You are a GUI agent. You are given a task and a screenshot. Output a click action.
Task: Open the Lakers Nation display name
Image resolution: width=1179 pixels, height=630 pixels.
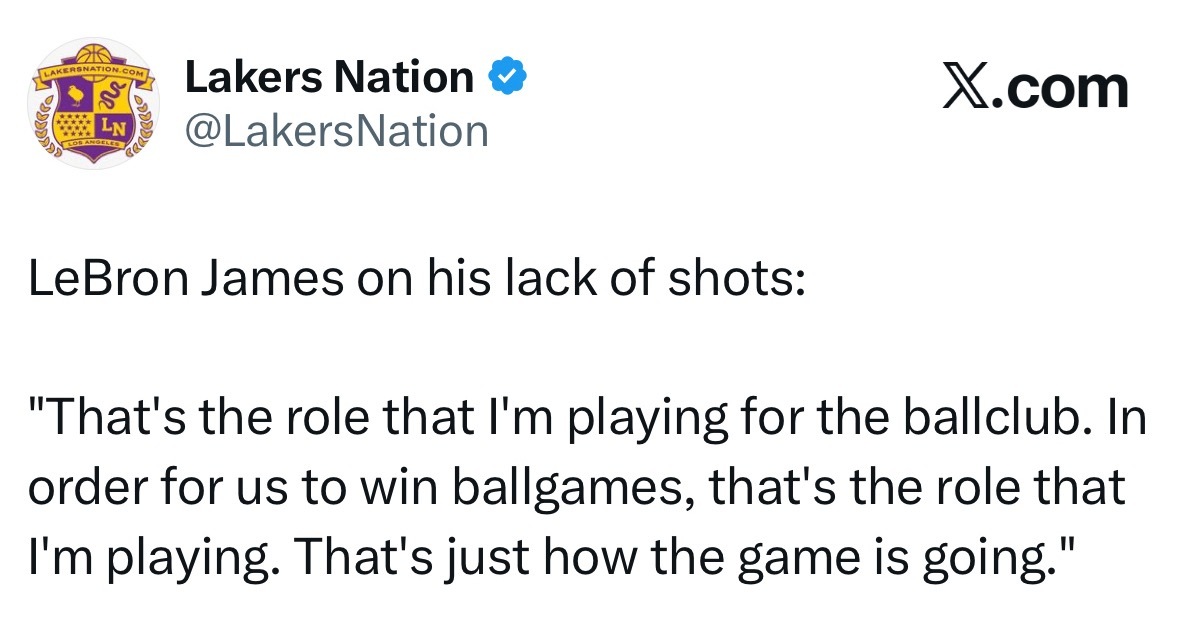pos(329,78)
